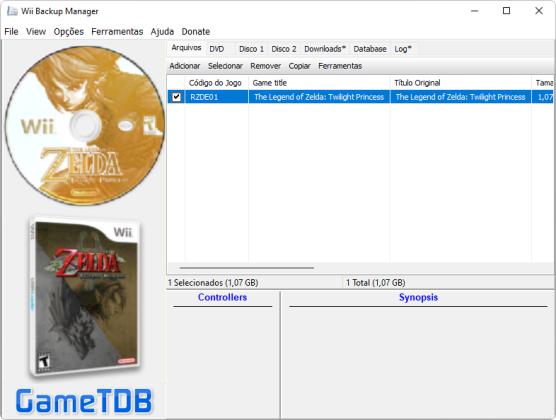Open the Ferramentas toolbar menu under the tabs
Viewport: 556px width, 420px height.
click(340, 66)
